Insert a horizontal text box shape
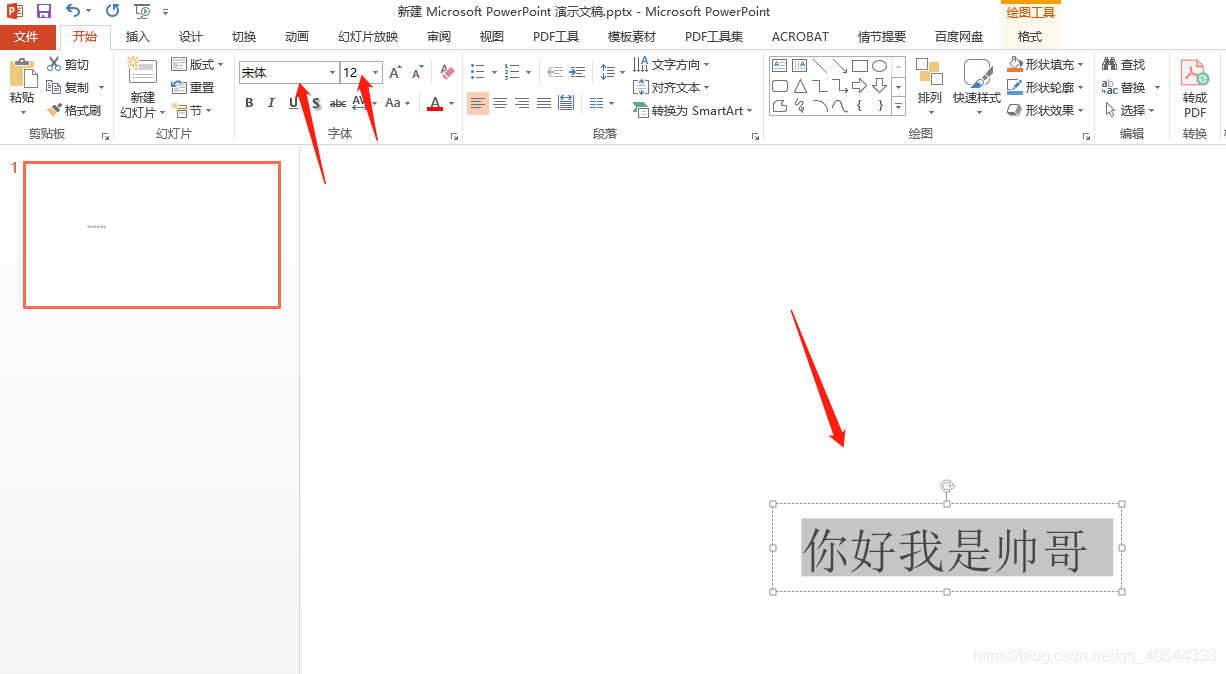The width and height of the screenshot is (1226, 674). (x=779, y=66)
